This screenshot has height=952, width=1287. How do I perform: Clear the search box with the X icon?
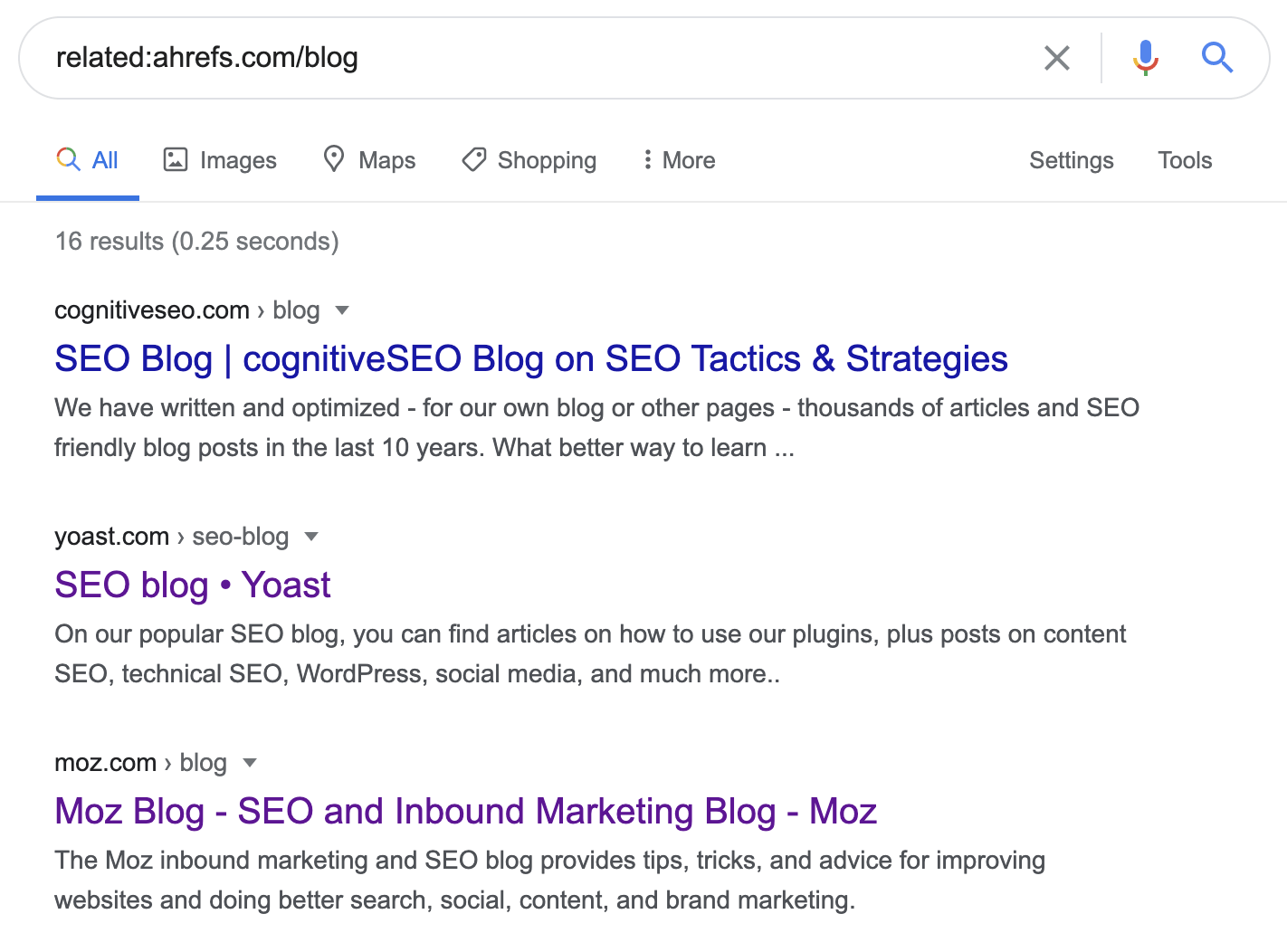click(x=1056, y=58)
